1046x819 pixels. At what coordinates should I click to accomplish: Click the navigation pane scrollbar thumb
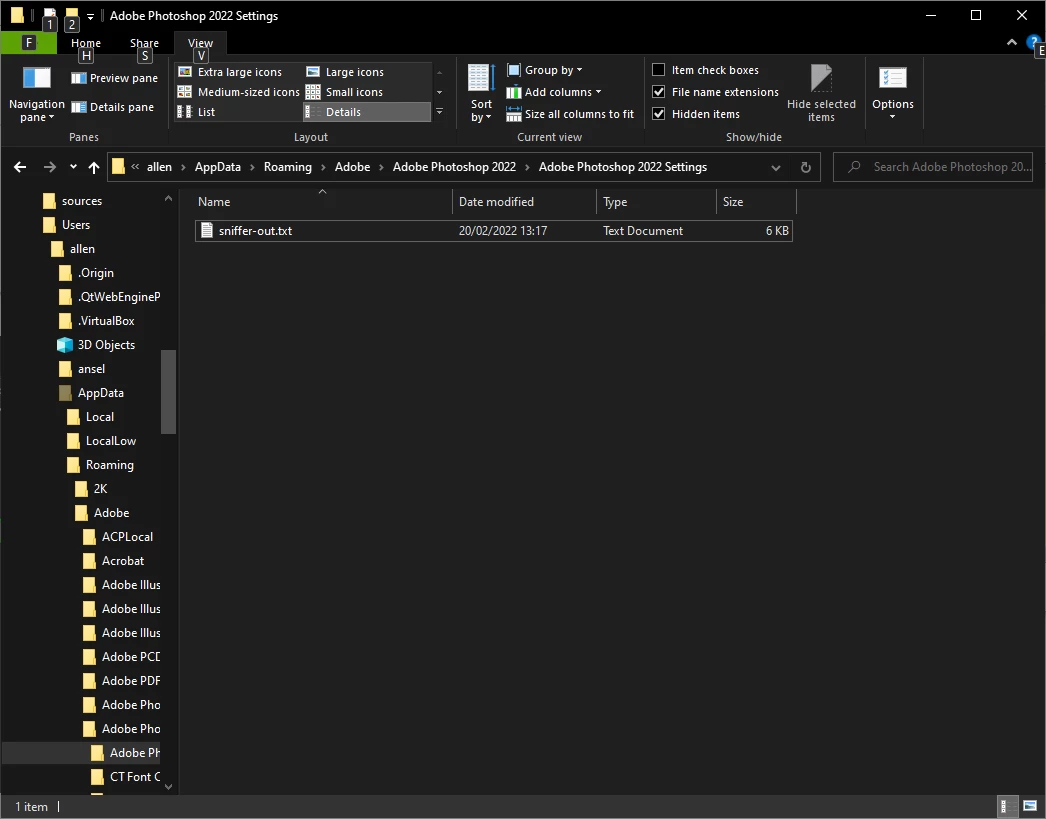[168, 391]
